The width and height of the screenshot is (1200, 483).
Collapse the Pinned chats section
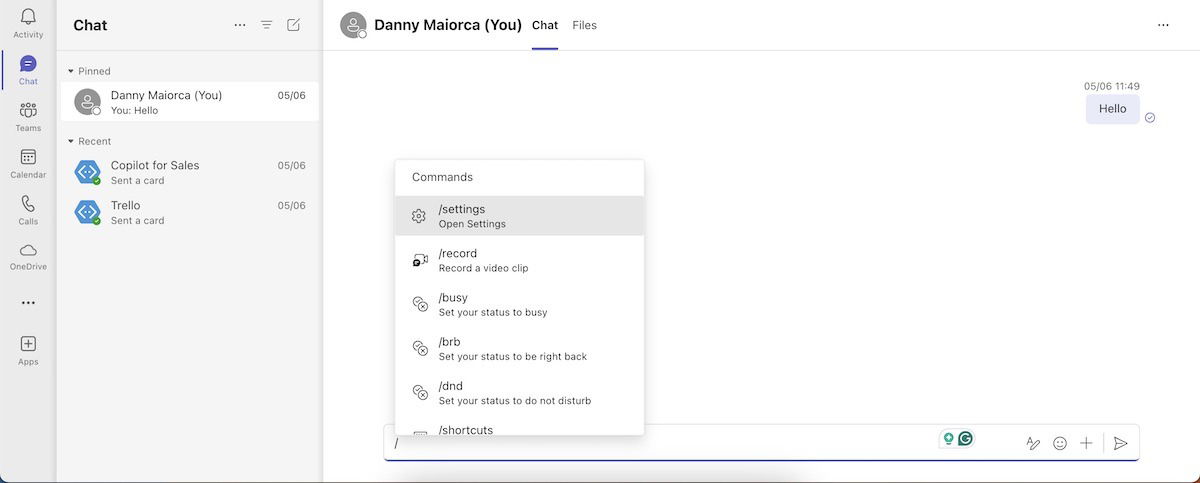[71, 71]
